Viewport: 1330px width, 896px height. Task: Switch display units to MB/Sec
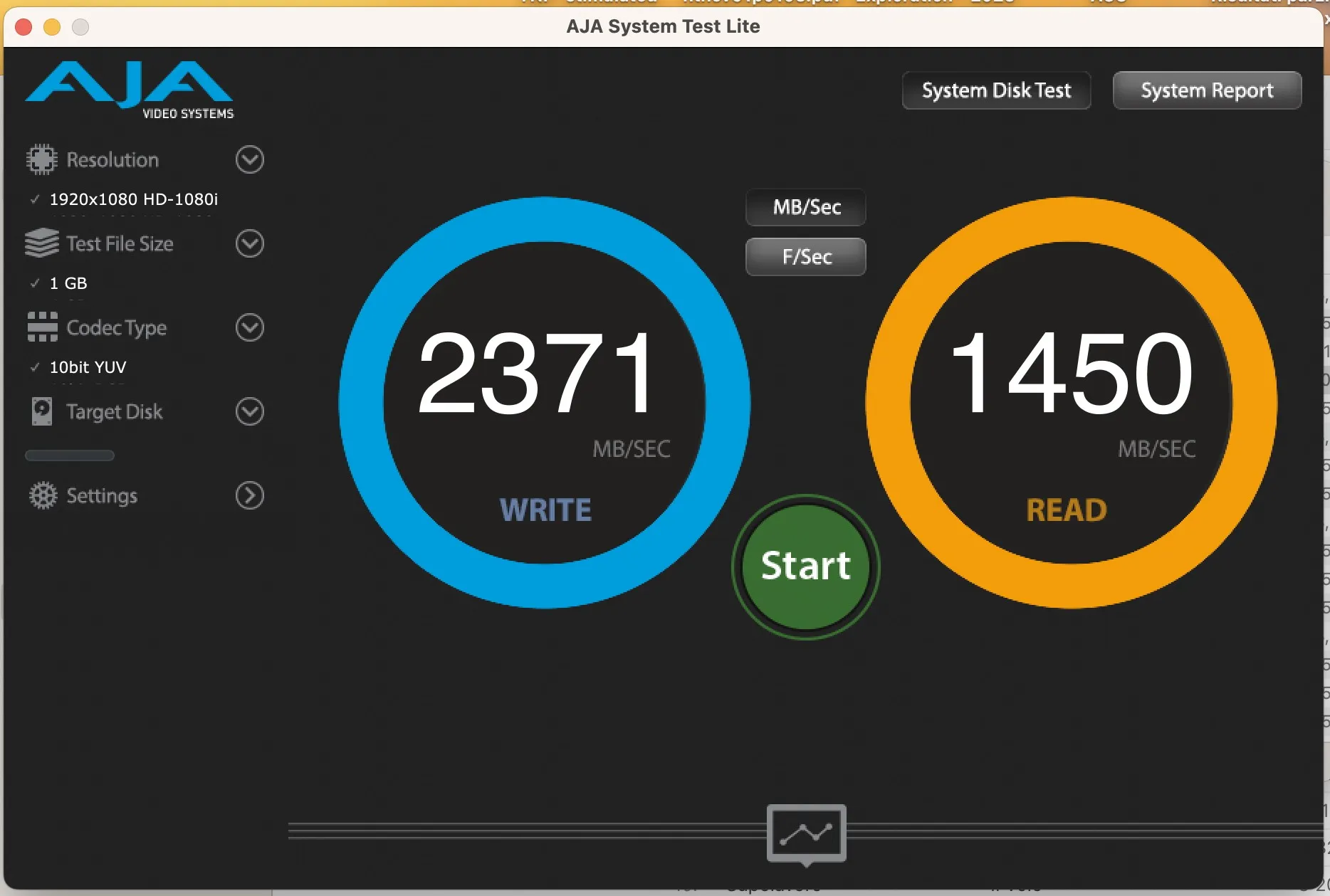(x=805, y=207)
